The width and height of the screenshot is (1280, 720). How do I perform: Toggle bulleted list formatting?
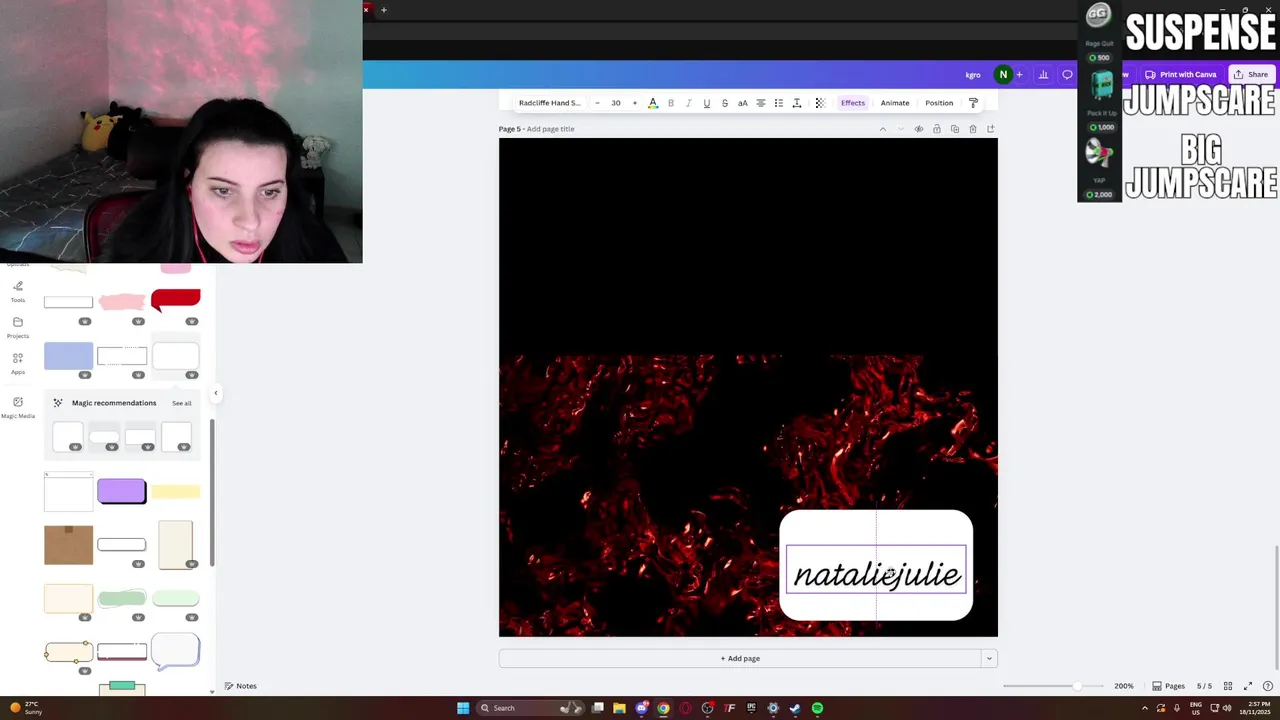[779, 103]
